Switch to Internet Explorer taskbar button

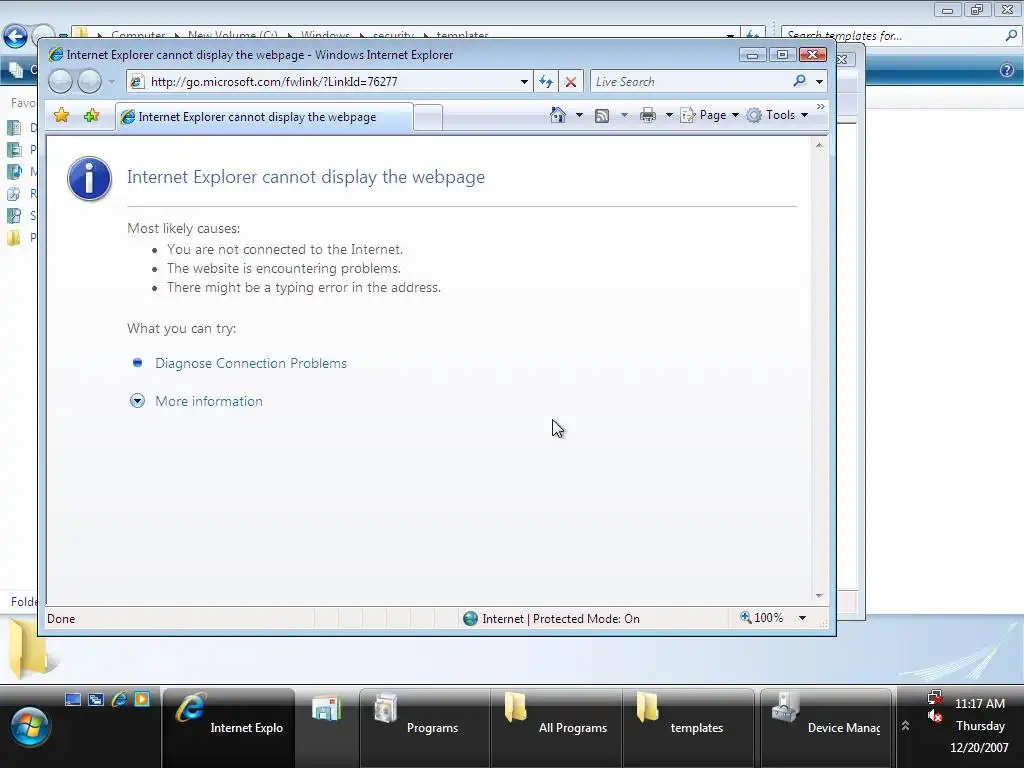228,728
